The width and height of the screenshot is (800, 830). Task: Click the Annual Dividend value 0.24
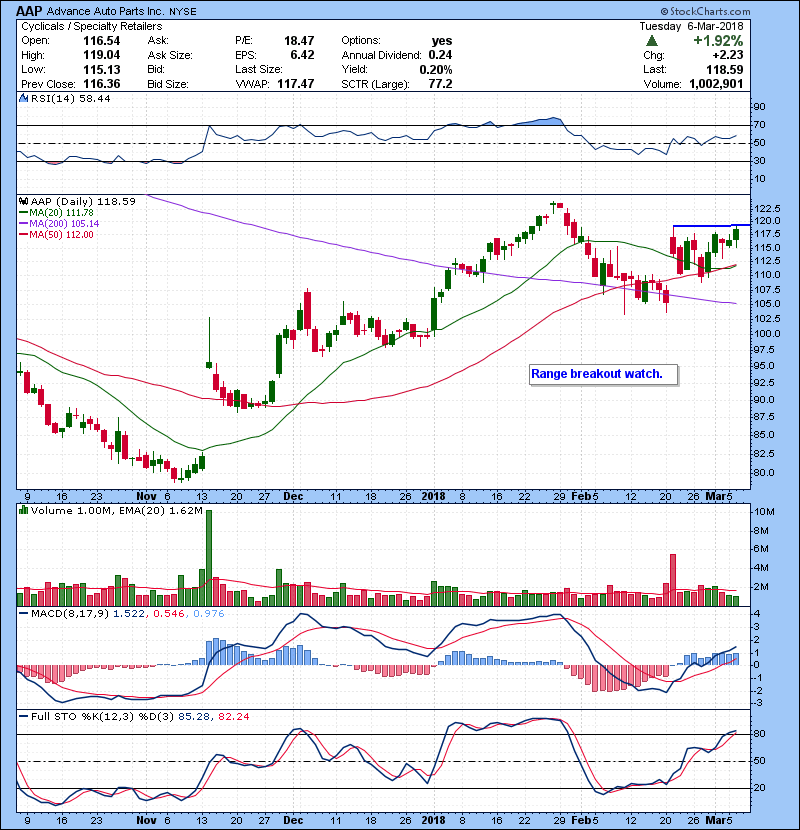tap(441, 55)
